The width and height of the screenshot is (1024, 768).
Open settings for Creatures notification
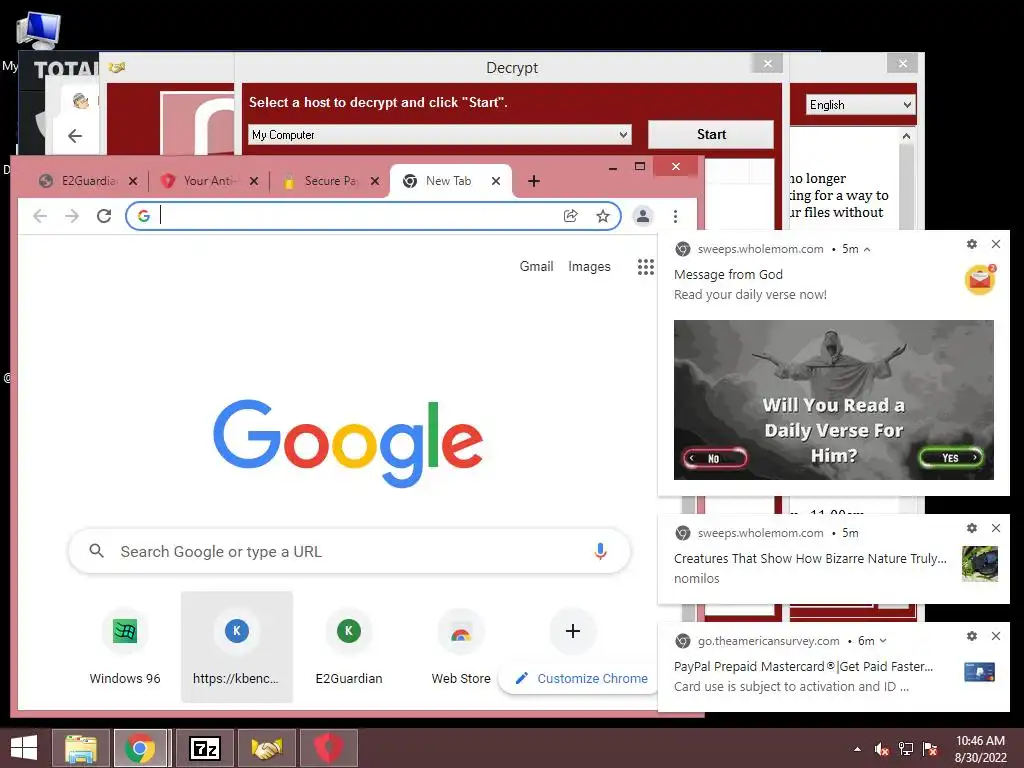(972, 528)
